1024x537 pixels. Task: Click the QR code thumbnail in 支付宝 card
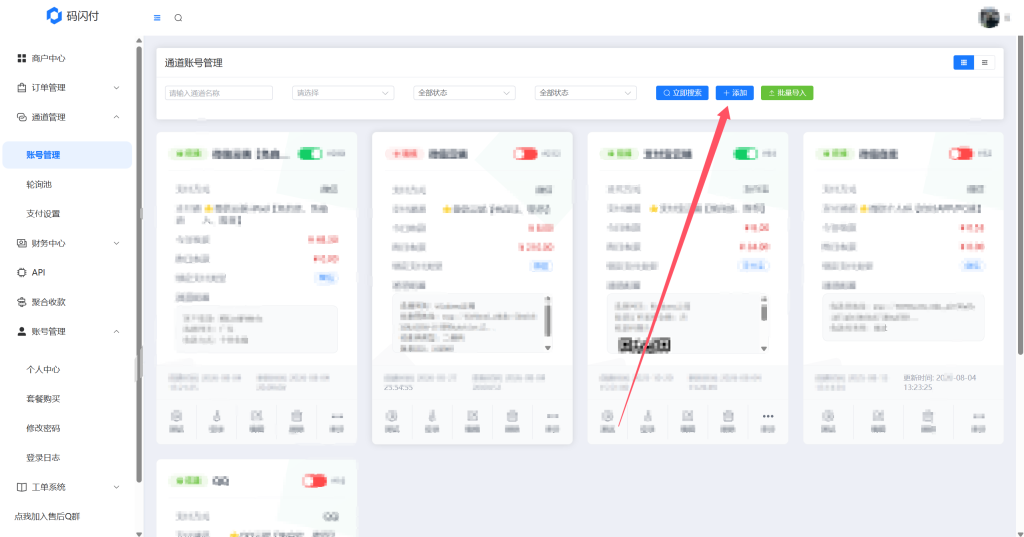point(644,344)
